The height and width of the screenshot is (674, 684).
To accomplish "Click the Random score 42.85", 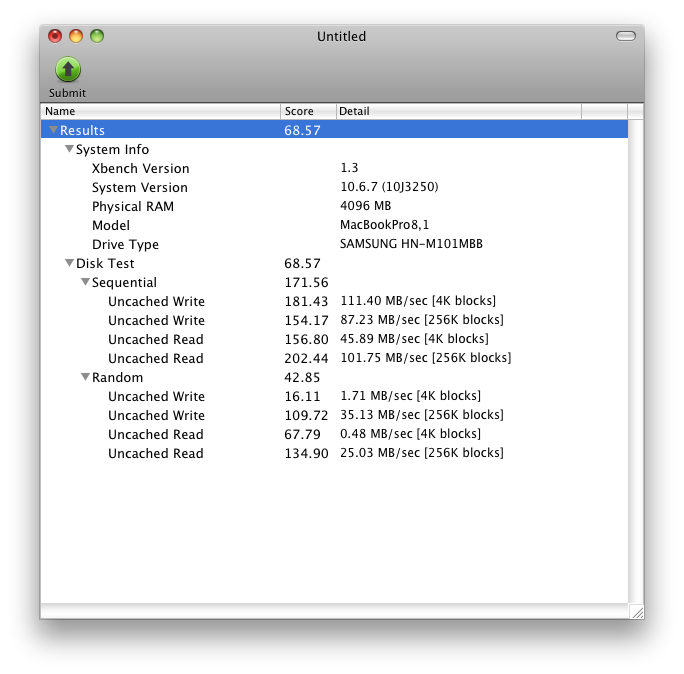I will 302,377.
